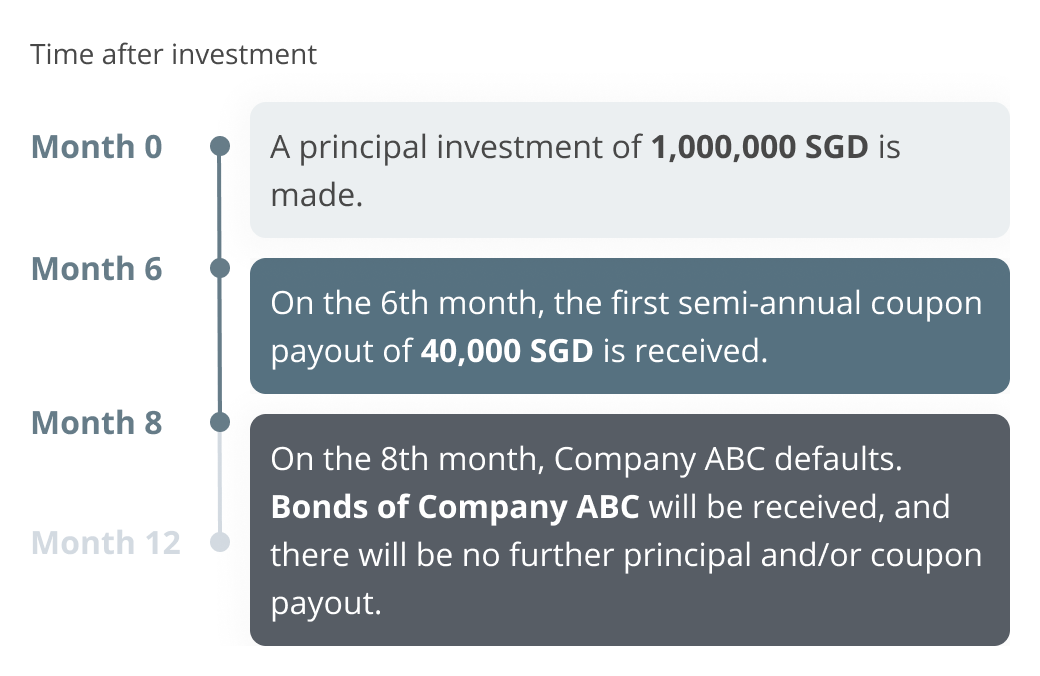Image resolution: width=1040 pixels, height=676 pixels.
Task: Click the bold "Bonds of Company ABC" text
Action: pos(455,507)
